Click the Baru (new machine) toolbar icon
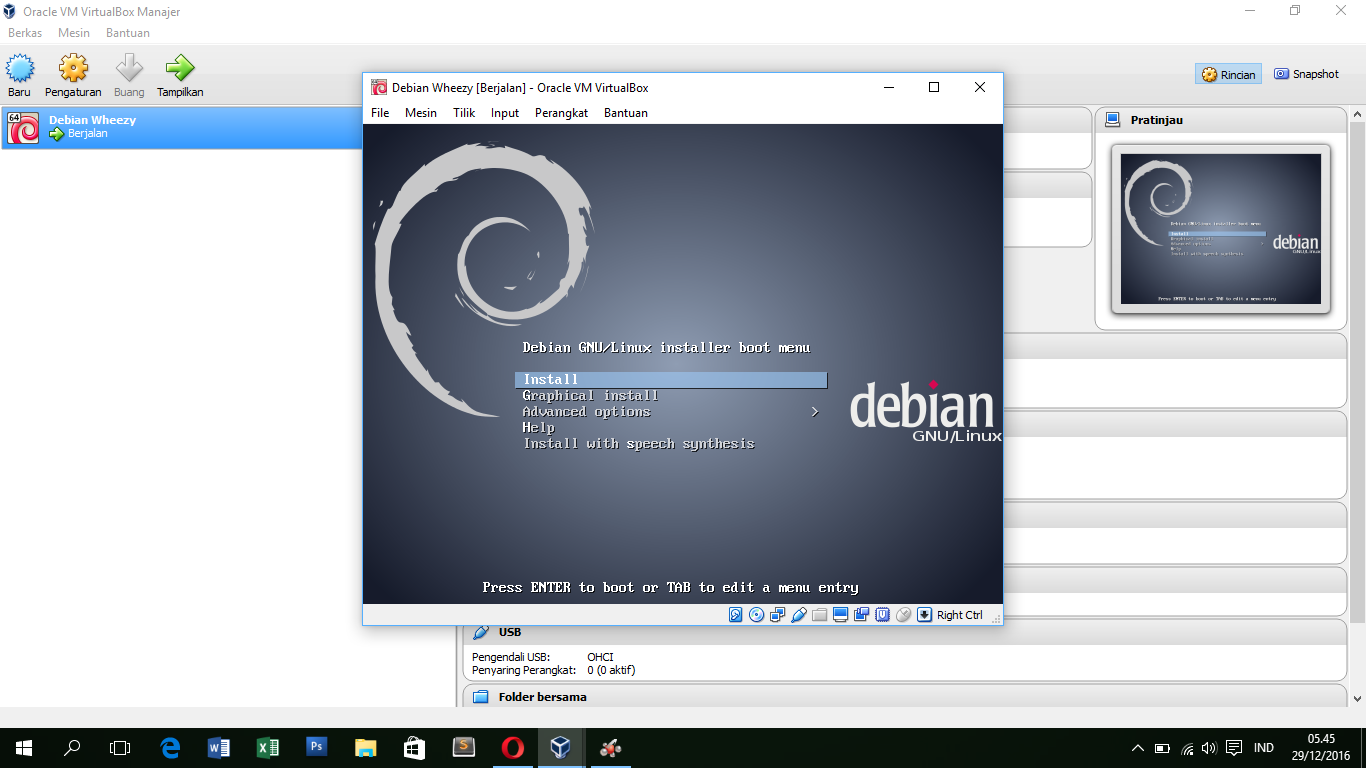The width and height of the screenshot is (1366, 768). click(20, 69)
